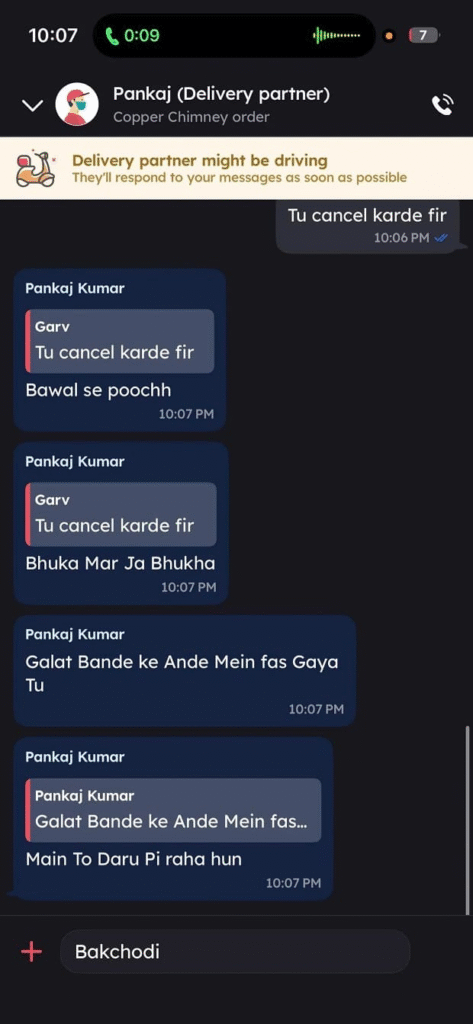Tap Pankaj (Delivery partner) header title
Screen dimensions: 473x1024
tap(221, 94)
